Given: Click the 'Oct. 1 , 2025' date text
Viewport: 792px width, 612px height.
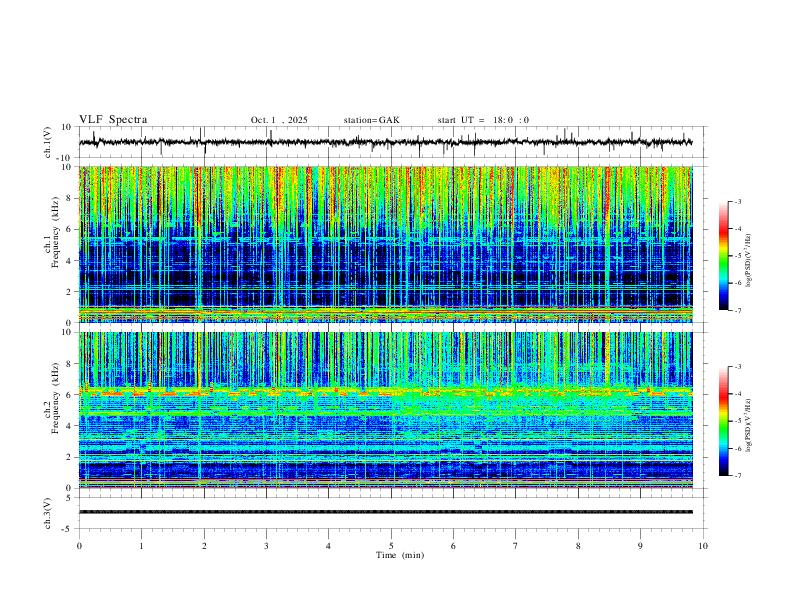Looking at the screenshot, I should (x=279, y=120).
